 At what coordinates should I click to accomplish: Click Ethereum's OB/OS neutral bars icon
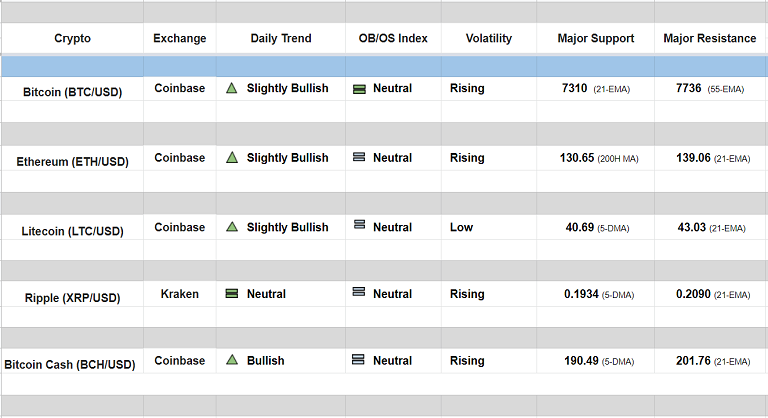pyautogui.click(x=359, y=157)
